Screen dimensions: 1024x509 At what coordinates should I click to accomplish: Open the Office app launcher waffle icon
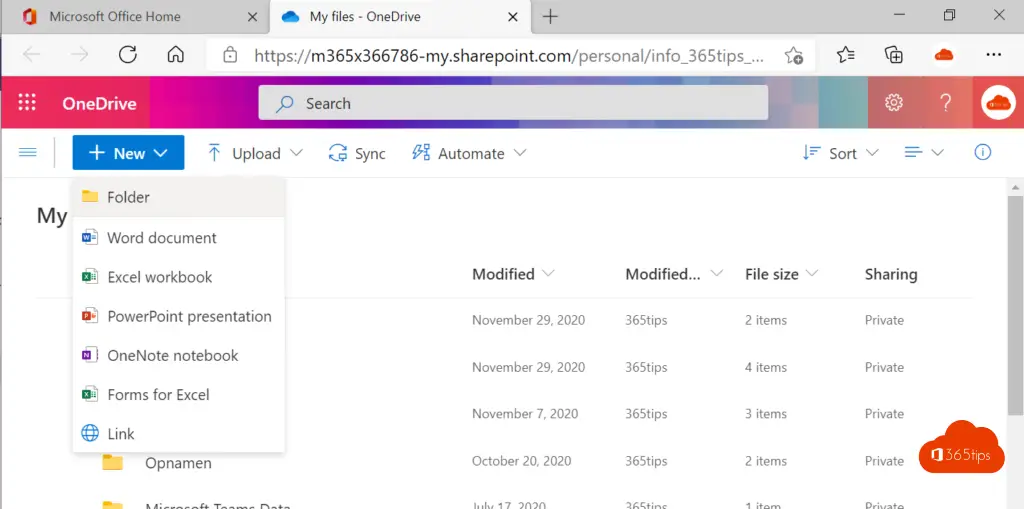(x=27, y=103)
